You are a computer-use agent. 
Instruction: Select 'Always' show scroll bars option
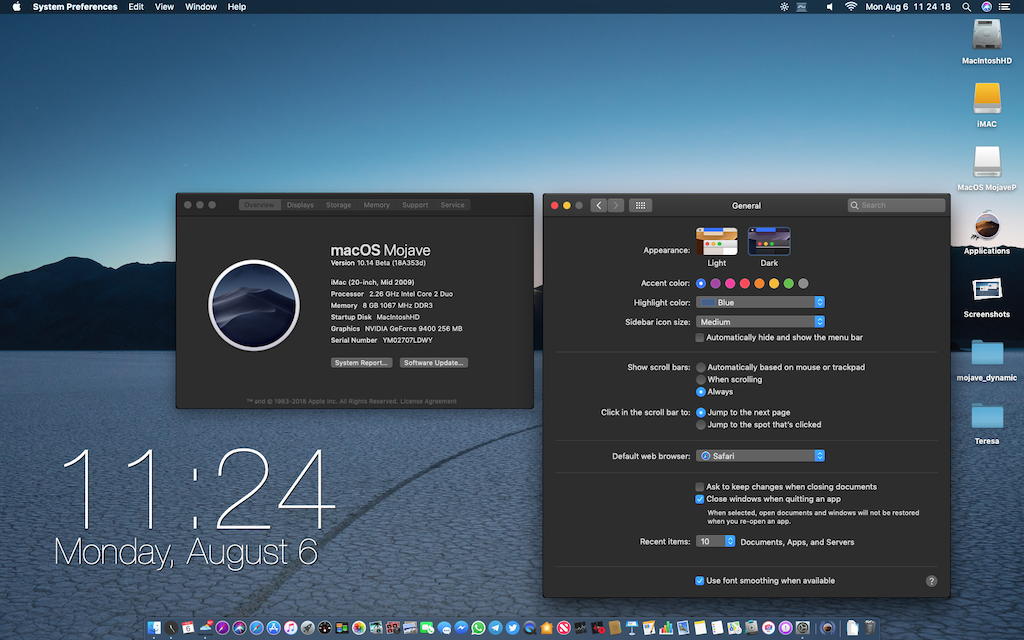click(x=701, y=392)
